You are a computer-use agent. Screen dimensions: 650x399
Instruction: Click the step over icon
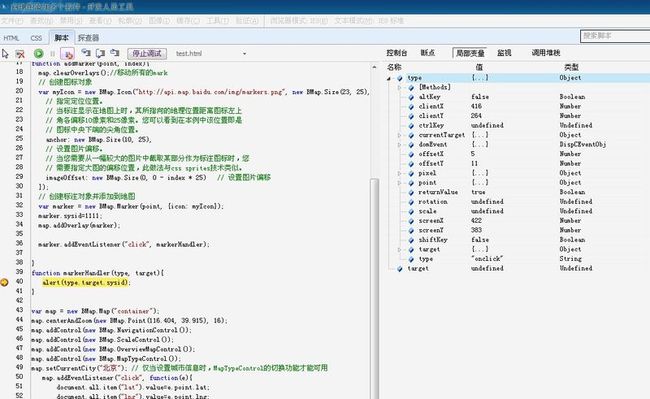[100, 53]
